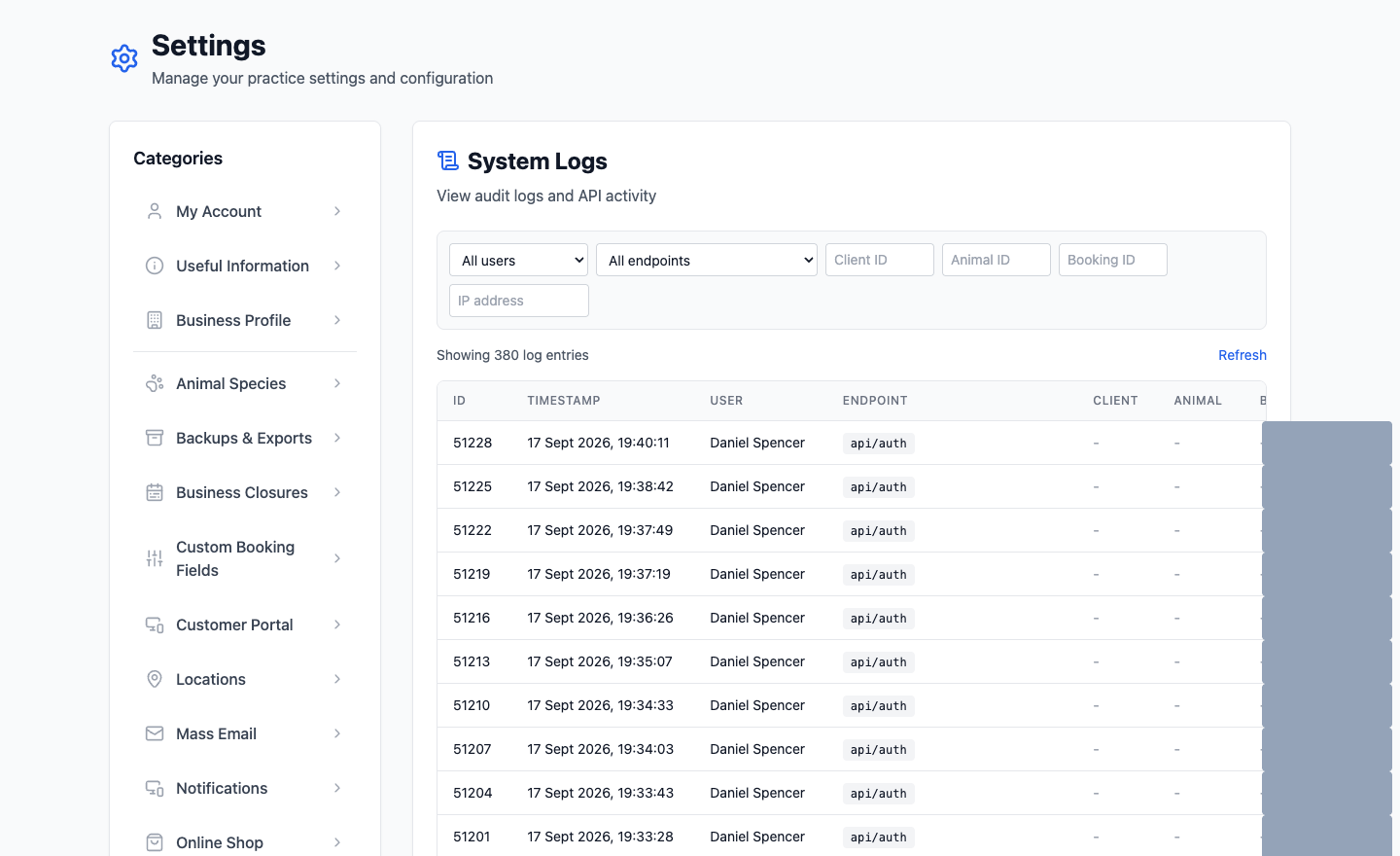Click the Settings gear icon in the header
The width and height of the screenshot is (1400, 856).
[124, 58]
